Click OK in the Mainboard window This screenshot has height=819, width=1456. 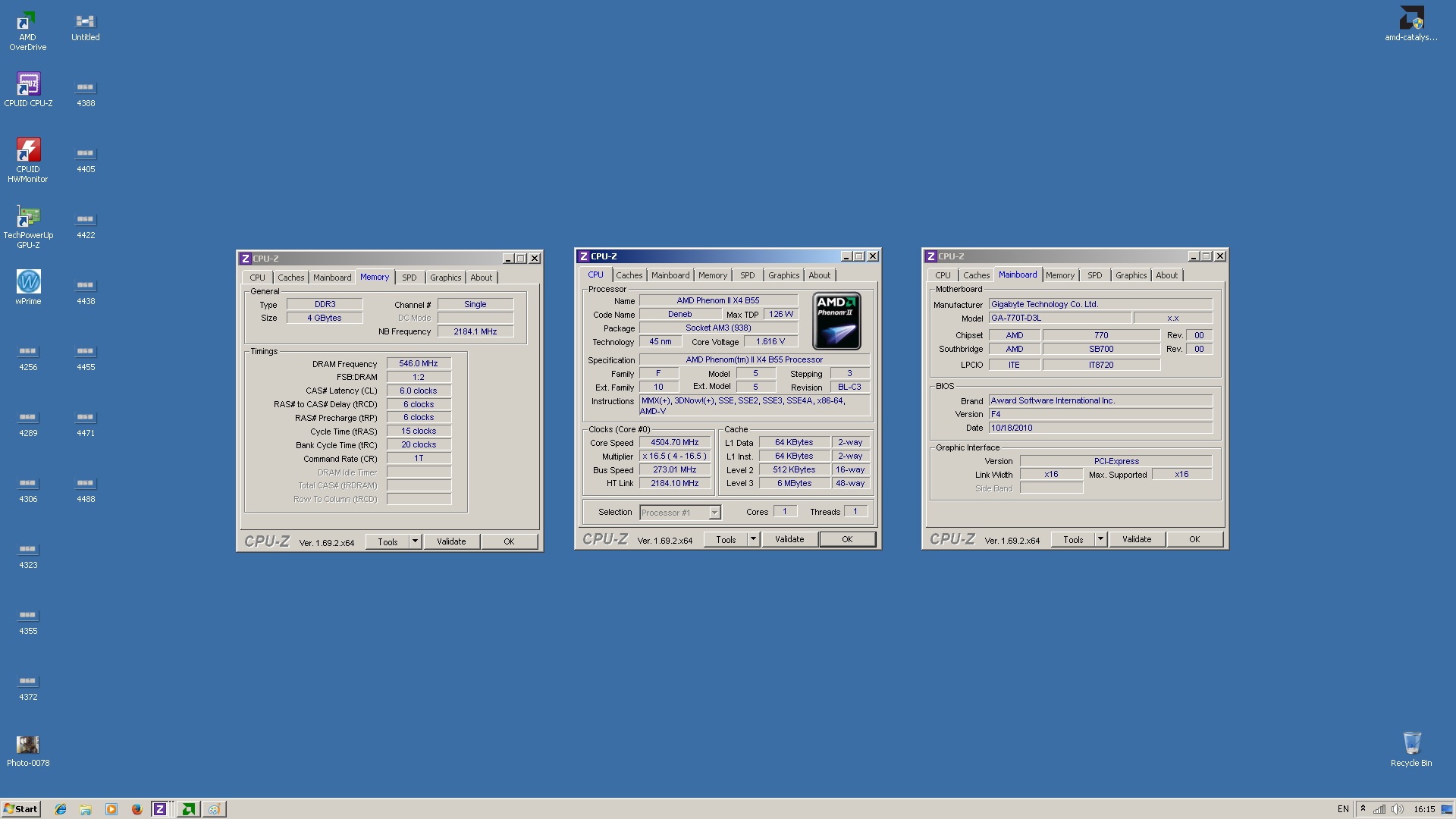pos(1194,539)
